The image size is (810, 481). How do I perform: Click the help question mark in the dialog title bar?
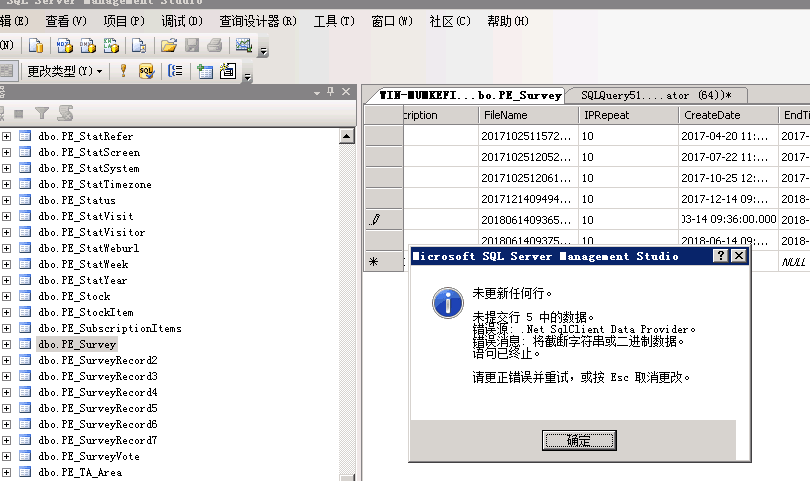[720, 256]
